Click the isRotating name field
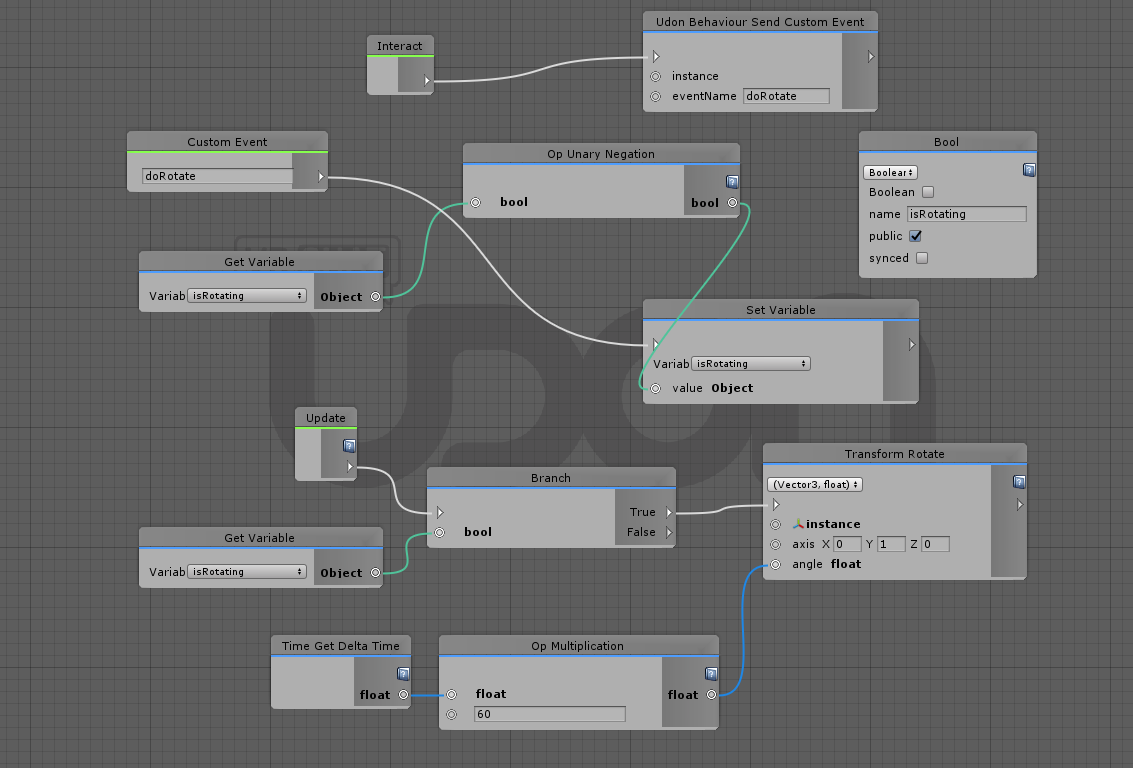Viewport: 1133px width, 768px height. (x=967, y=214)
